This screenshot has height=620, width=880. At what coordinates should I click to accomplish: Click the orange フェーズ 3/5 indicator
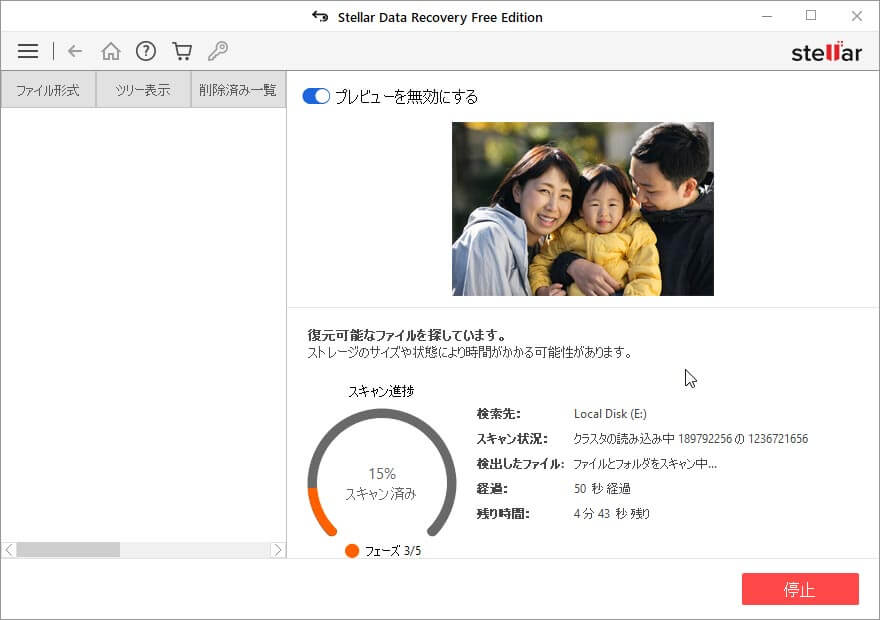point(352,551)
